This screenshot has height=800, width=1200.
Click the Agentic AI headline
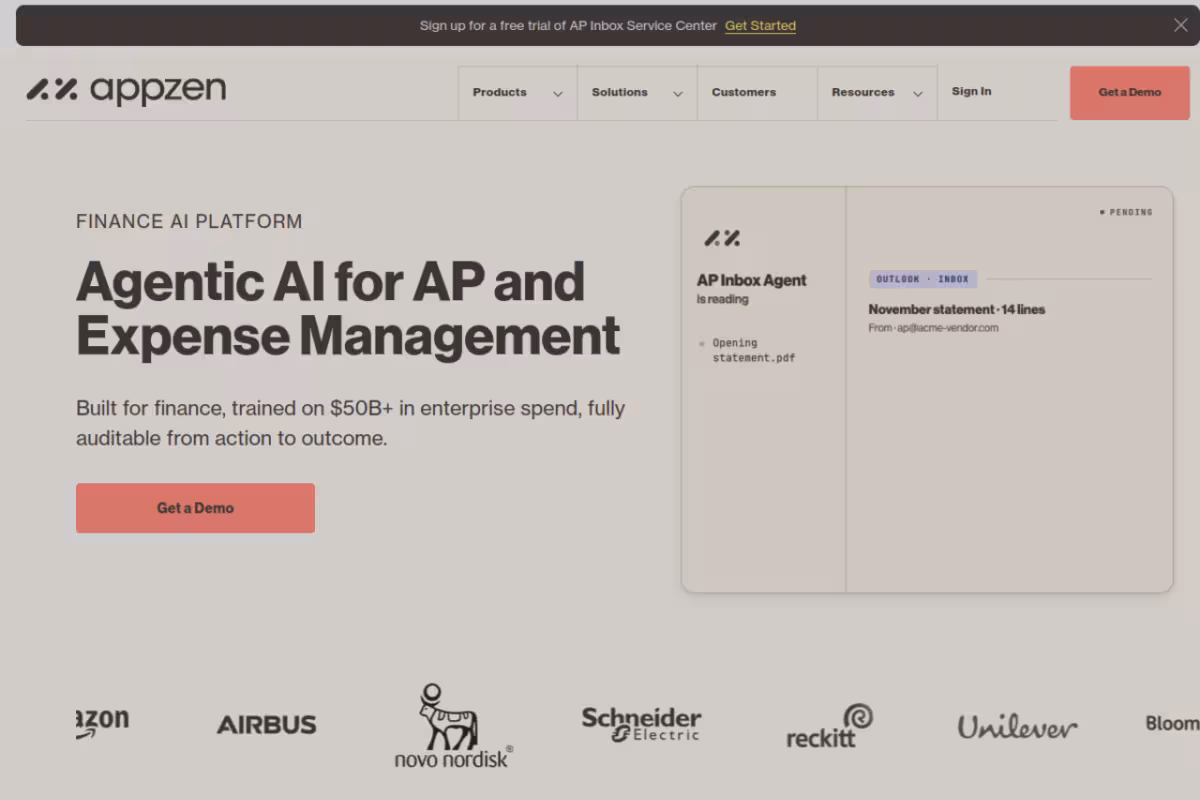point(348,308)
